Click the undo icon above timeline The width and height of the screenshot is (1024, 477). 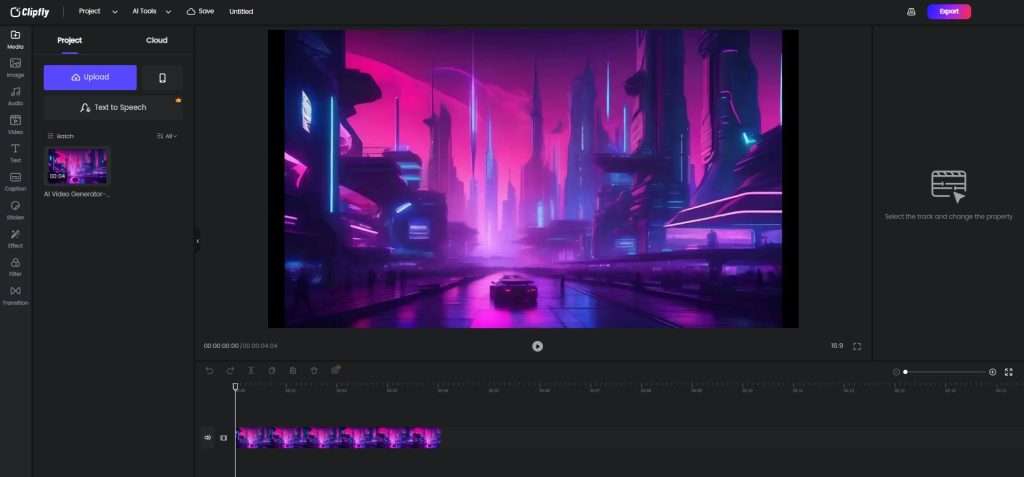coord(209,370)
